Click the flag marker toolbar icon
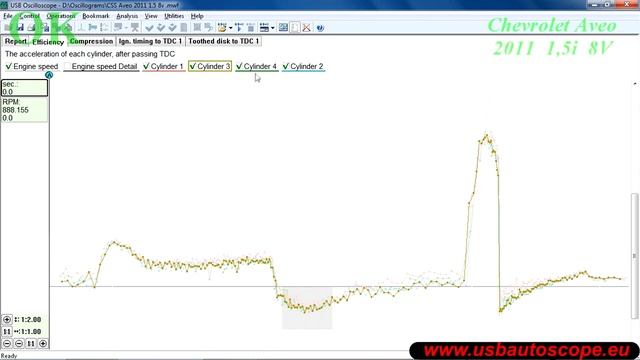640x360 pixels. tap(93, 28)
